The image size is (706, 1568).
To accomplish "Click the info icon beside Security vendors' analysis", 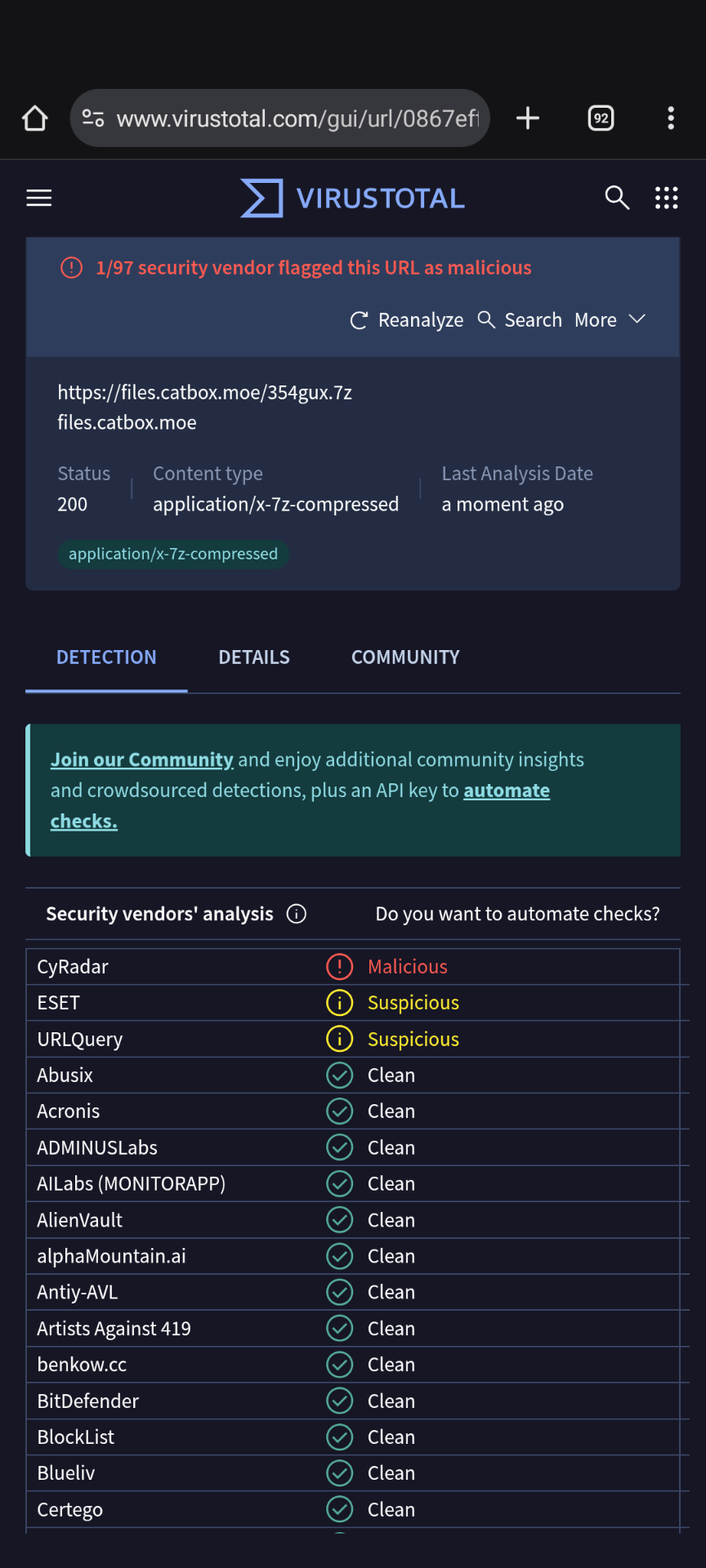I will pyautogui.click(x=297, y=914).
